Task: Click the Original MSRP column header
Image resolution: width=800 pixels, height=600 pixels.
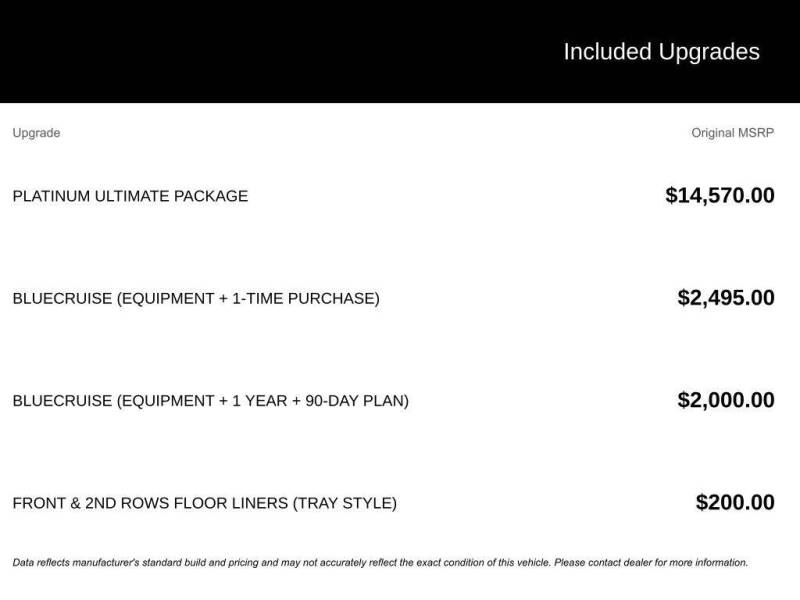Action: [x=733, y=133]
